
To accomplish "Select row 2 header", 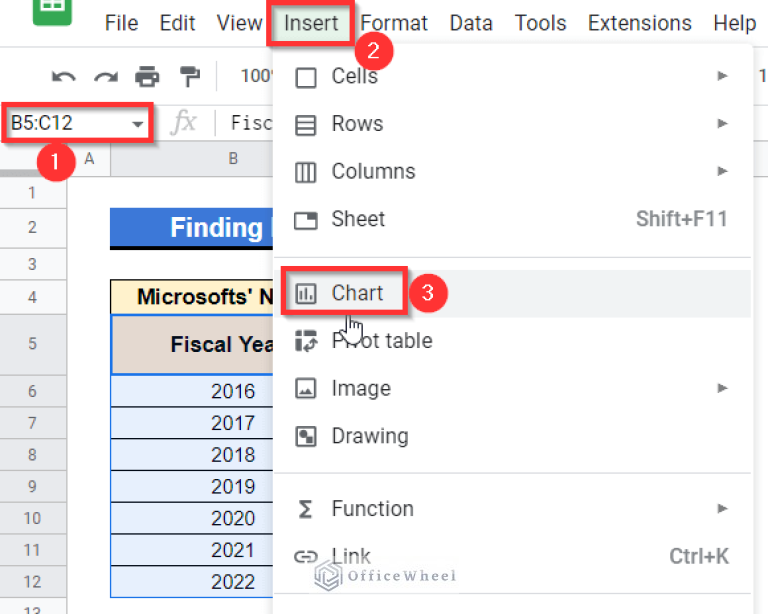I will (x=33, y=228).
